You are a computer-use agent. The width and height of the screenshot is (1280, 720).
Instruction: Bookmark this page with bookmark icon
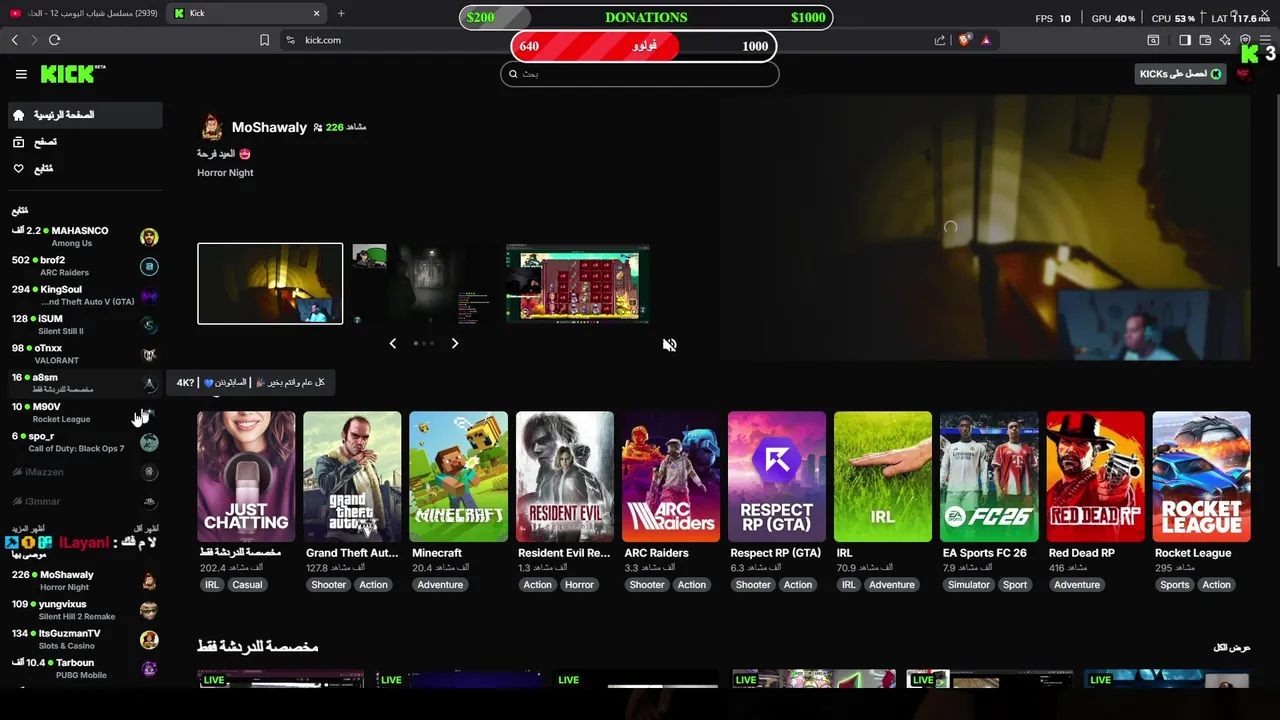point(264,40)
